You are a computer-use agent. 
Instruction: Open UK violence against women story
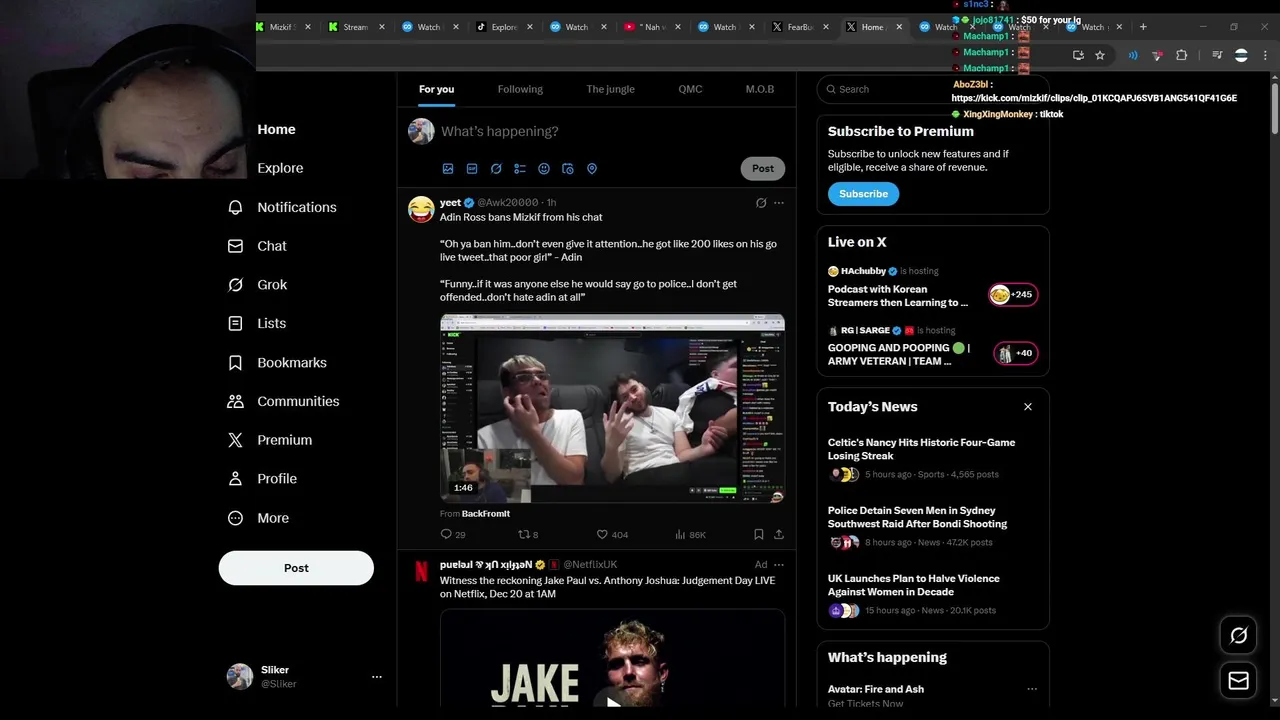[x=932, y=594]
